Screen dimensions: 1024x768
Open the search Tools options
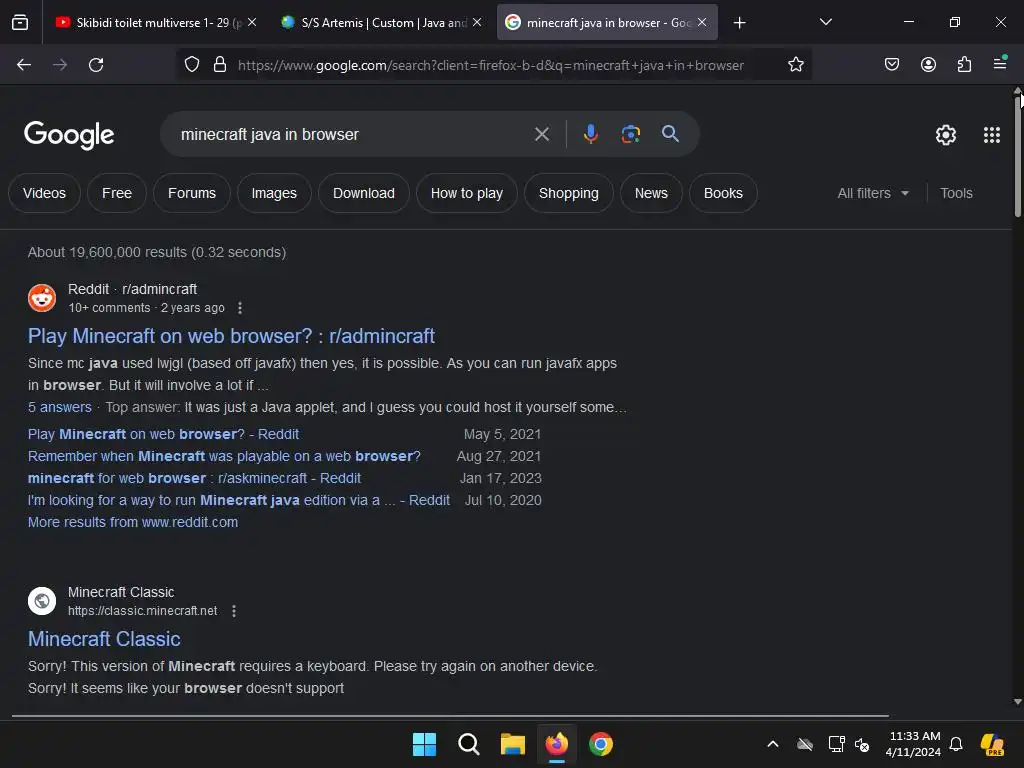(956, 193)
